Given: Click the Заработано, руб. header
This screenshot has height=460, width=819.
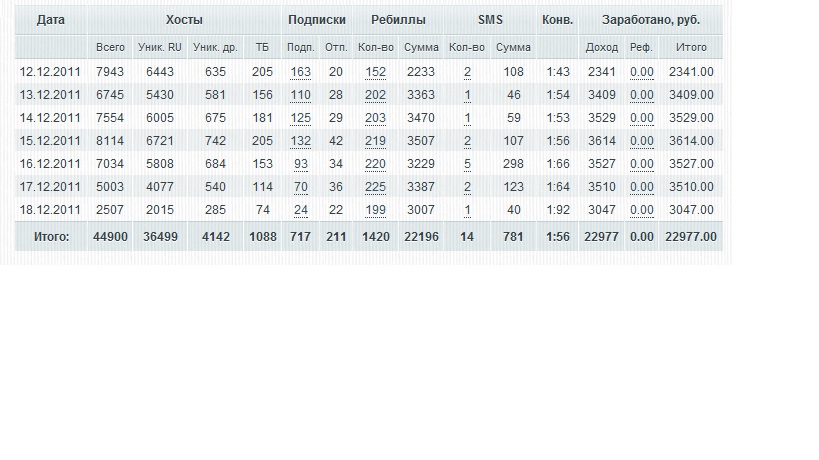Looking at the screenshot, I should [651, 20].
